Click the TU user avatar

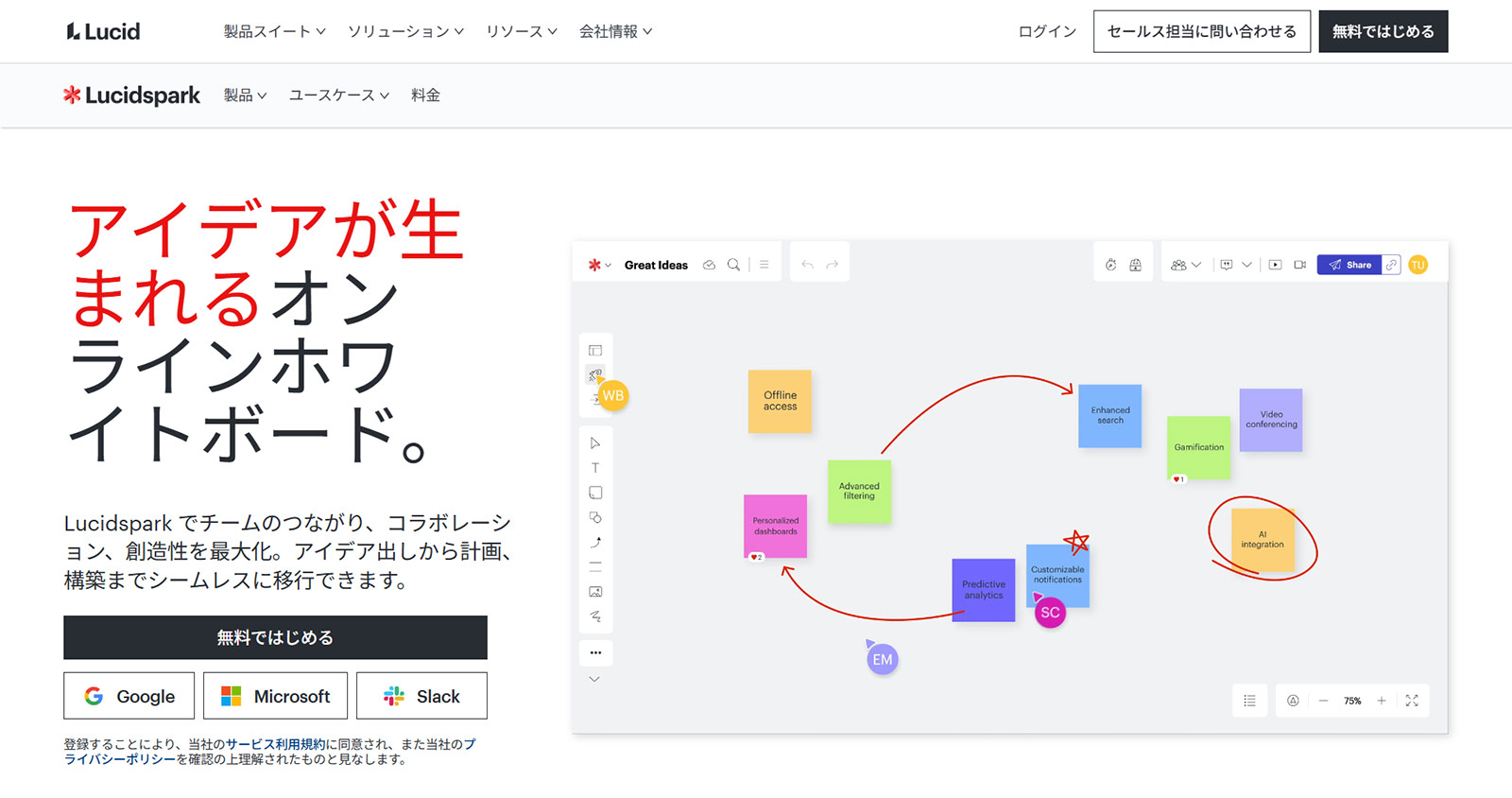[1417, 265]
